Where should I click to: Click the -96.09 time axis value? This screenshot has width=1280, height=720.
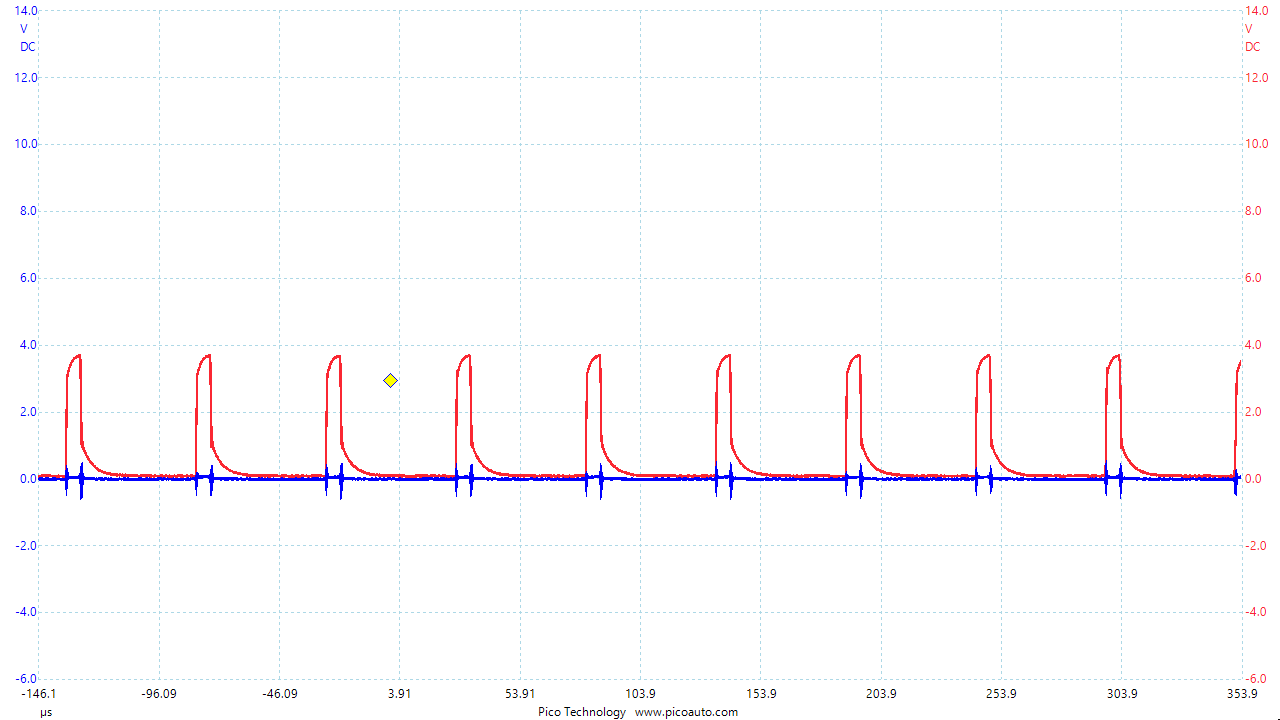coord(159,694)
